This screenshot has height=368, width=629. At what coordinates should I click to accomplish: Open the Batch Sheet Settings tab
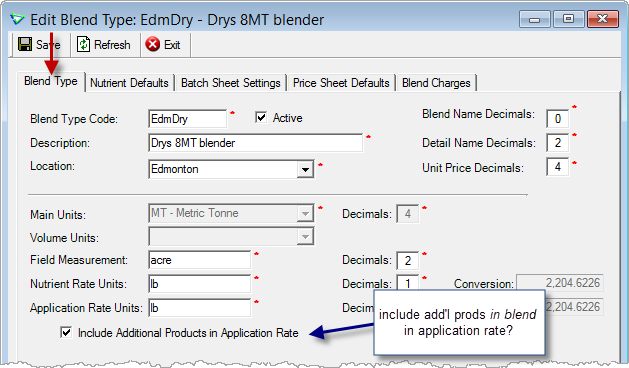(x=231, y=83)
